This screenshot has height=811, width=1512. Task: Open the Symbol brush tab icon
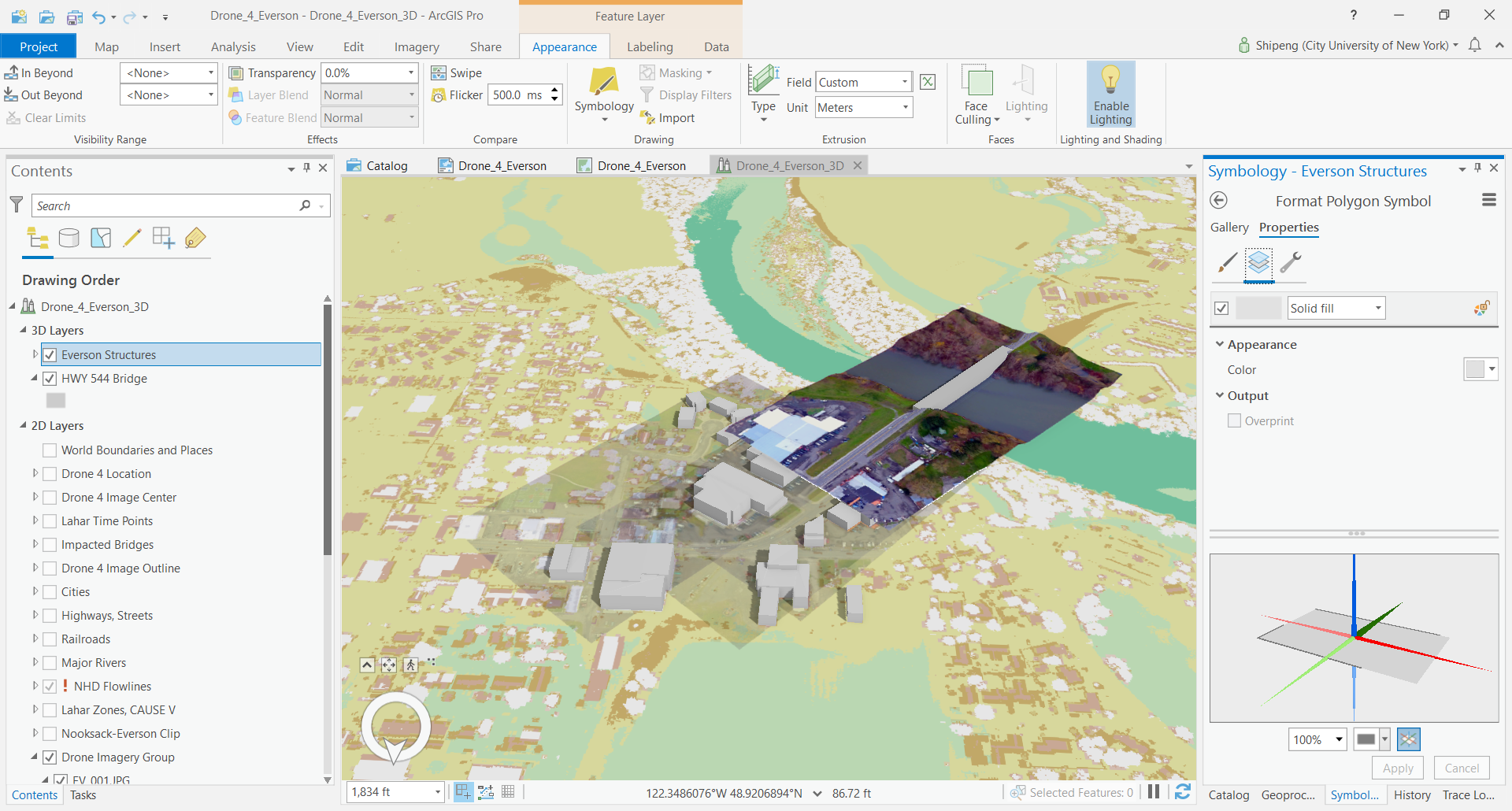click(1227, 262)
